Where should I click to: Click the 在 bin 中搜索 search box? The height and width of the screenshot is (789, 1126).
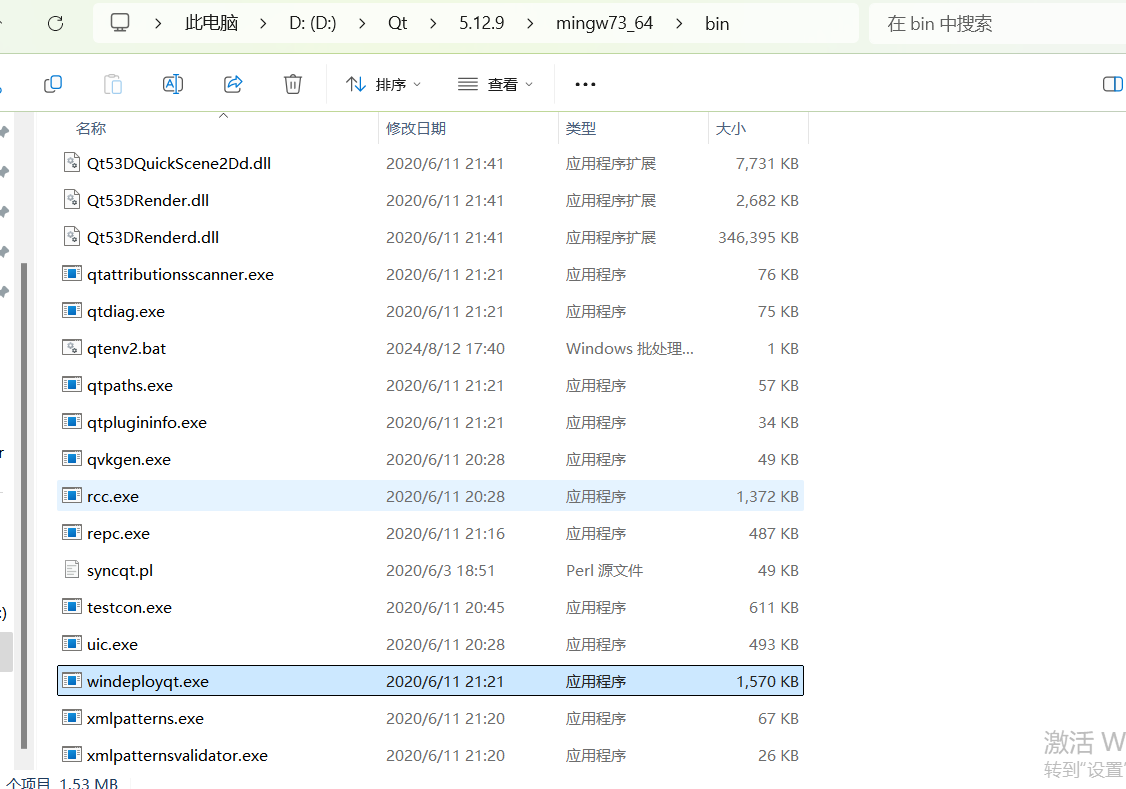(x=997, y=24)
